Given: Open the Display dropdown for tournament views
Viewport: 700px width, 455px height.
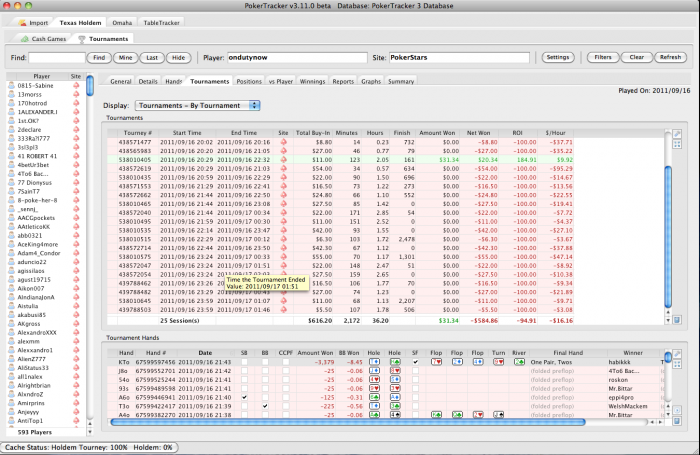Looking at the screenshot, I should coord(197,105).
